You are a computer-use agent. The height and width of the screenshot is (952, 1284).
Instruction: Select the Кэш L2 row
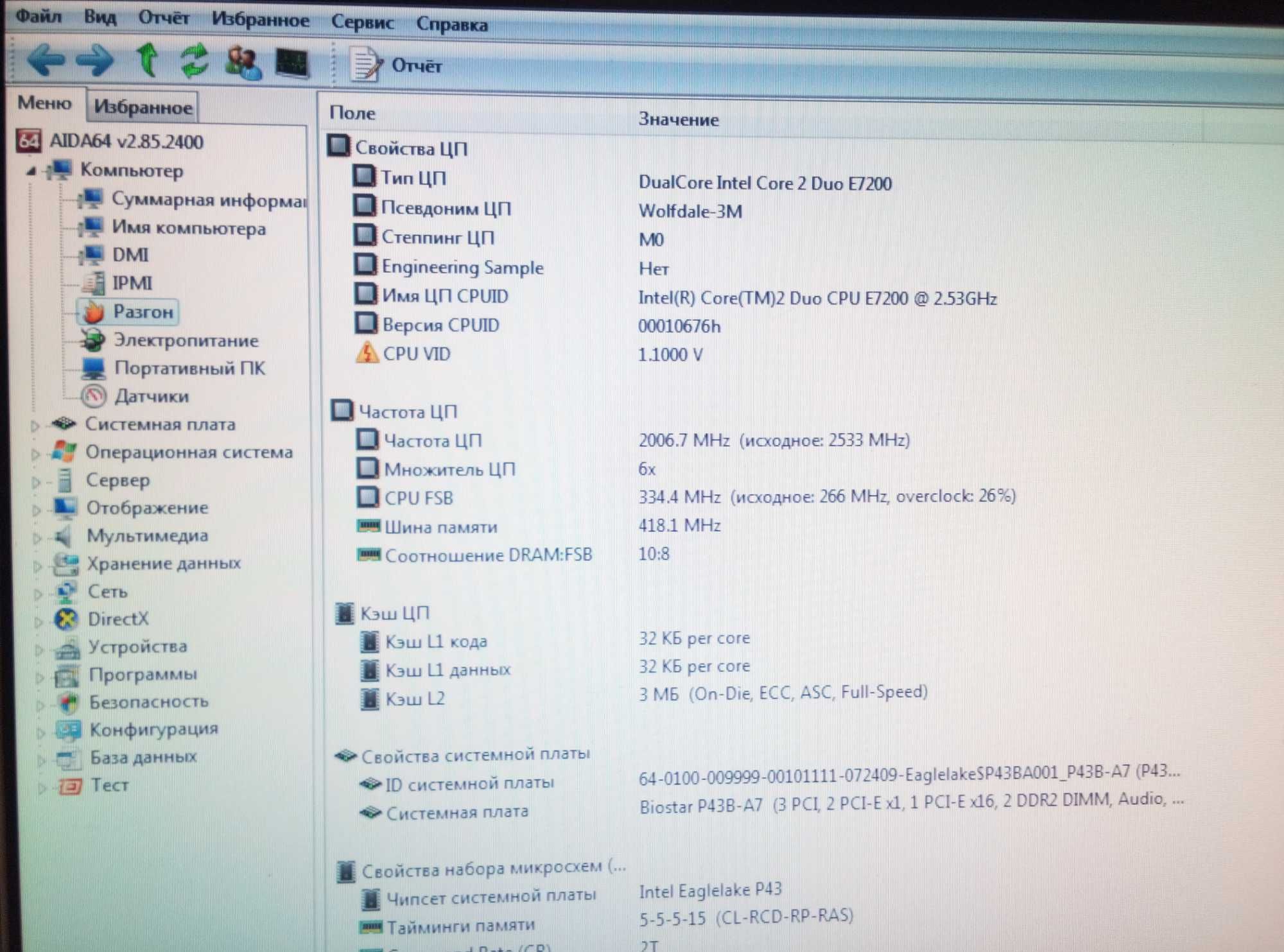tap(645, 695)
